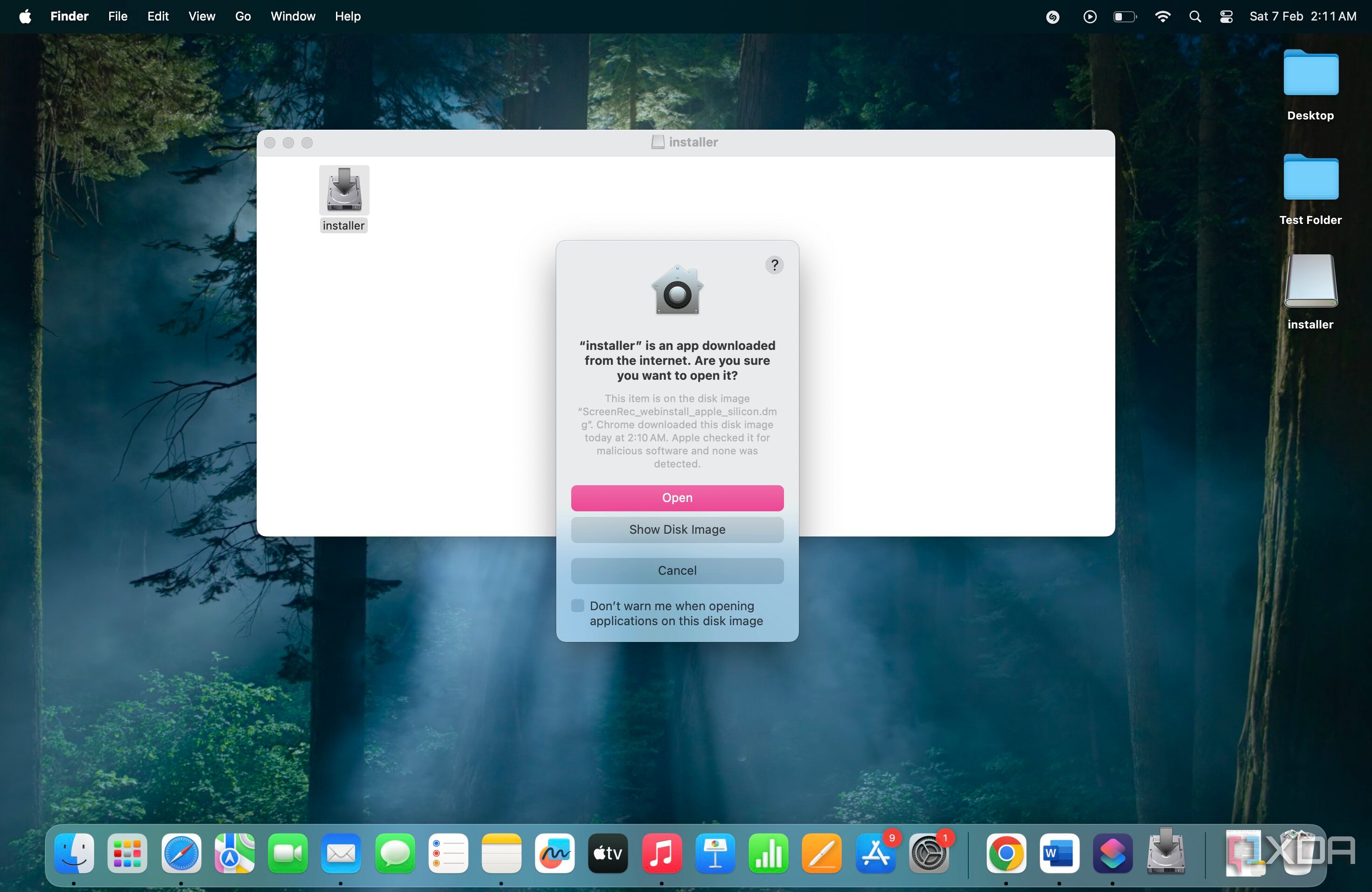Enable Don't warn me checkbox
The height and width of the screenshot is (892, 1372).
pyautogui.click(x=578, y=606)
